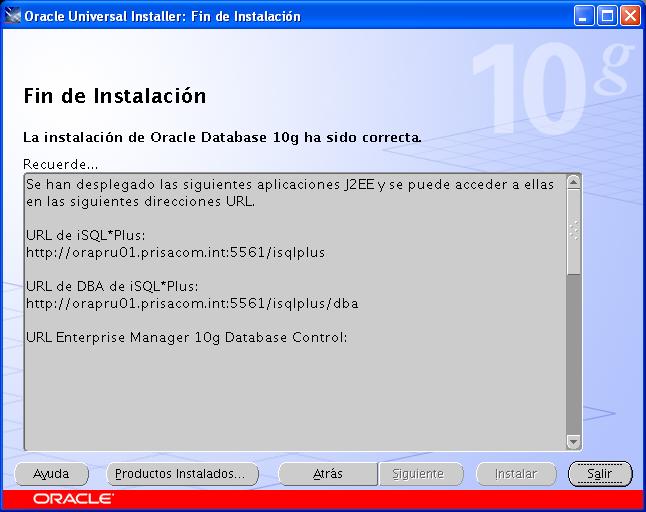This screenshot has width=646, height=512.
Task: Click the Oracle logo in red footer
Action: point(73,499)
